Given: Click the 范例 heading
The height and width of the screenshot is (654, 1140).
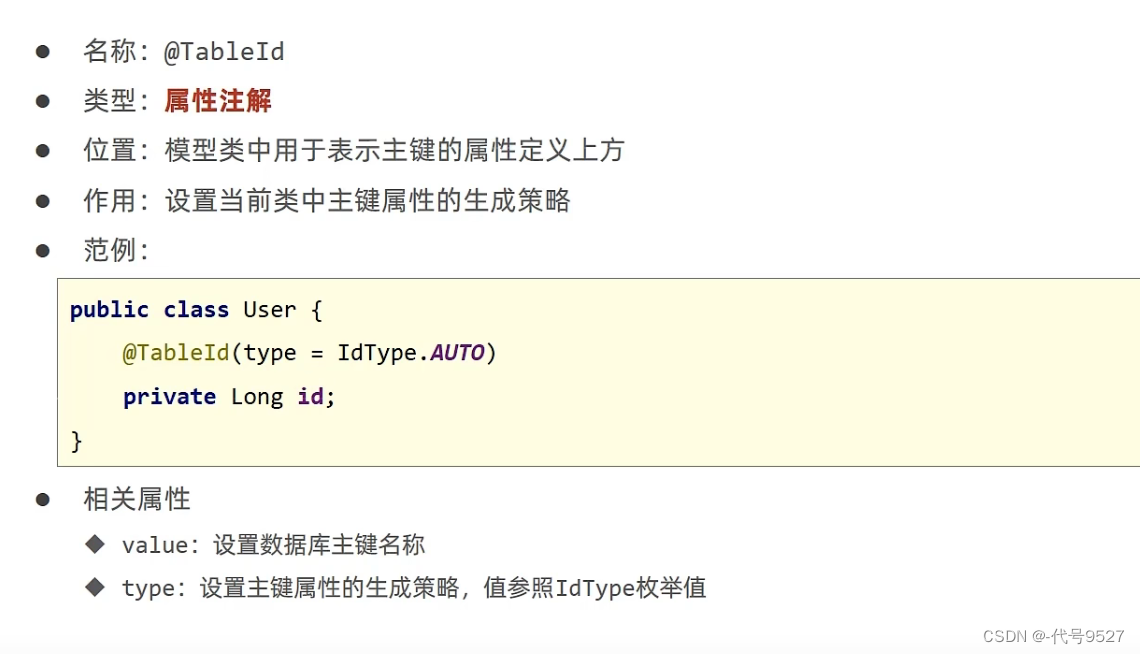Looking at the screenshot, I should pyautogui.click(x=116, y=250).
